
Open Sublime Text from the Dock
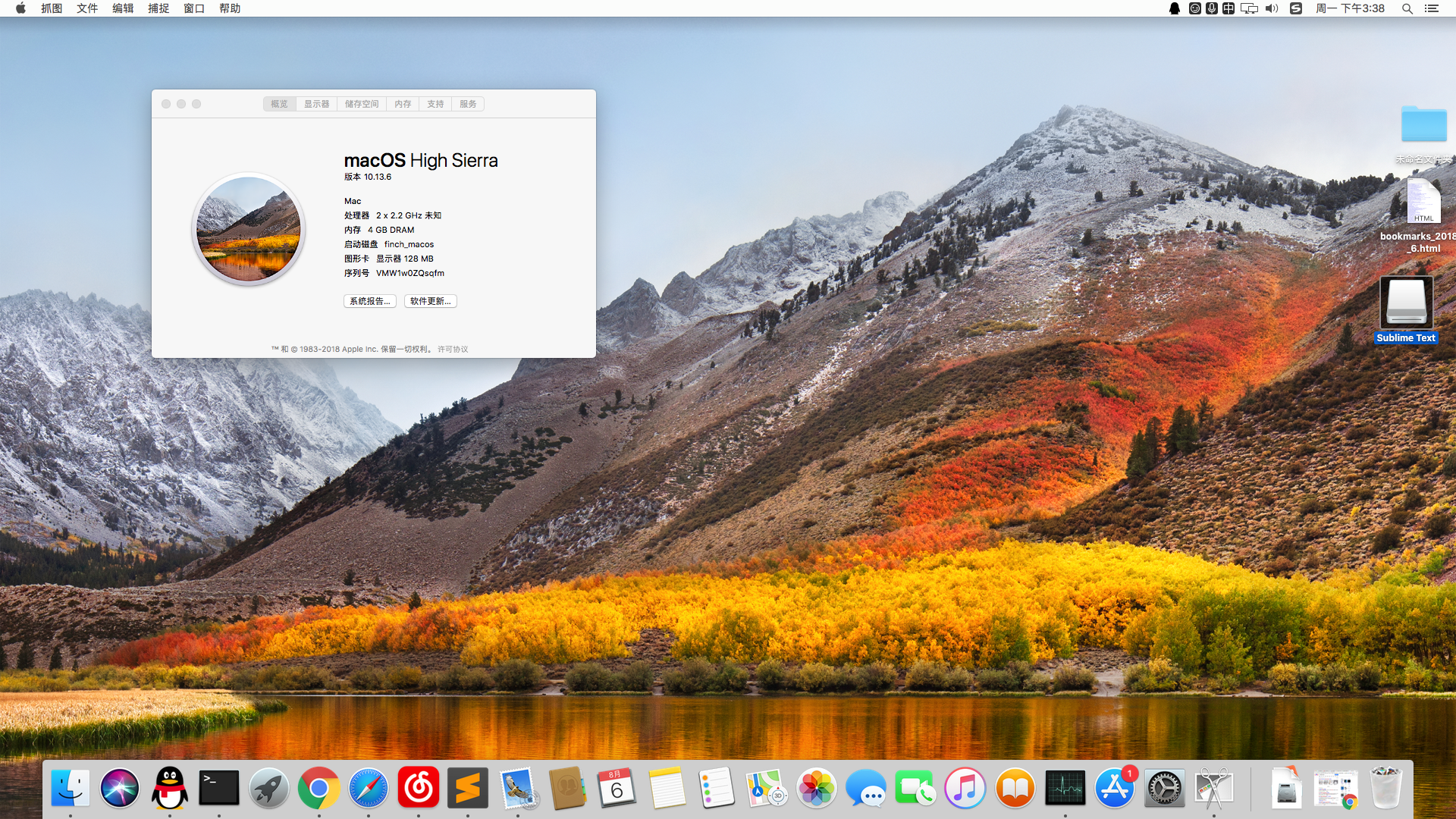[467, 789]
